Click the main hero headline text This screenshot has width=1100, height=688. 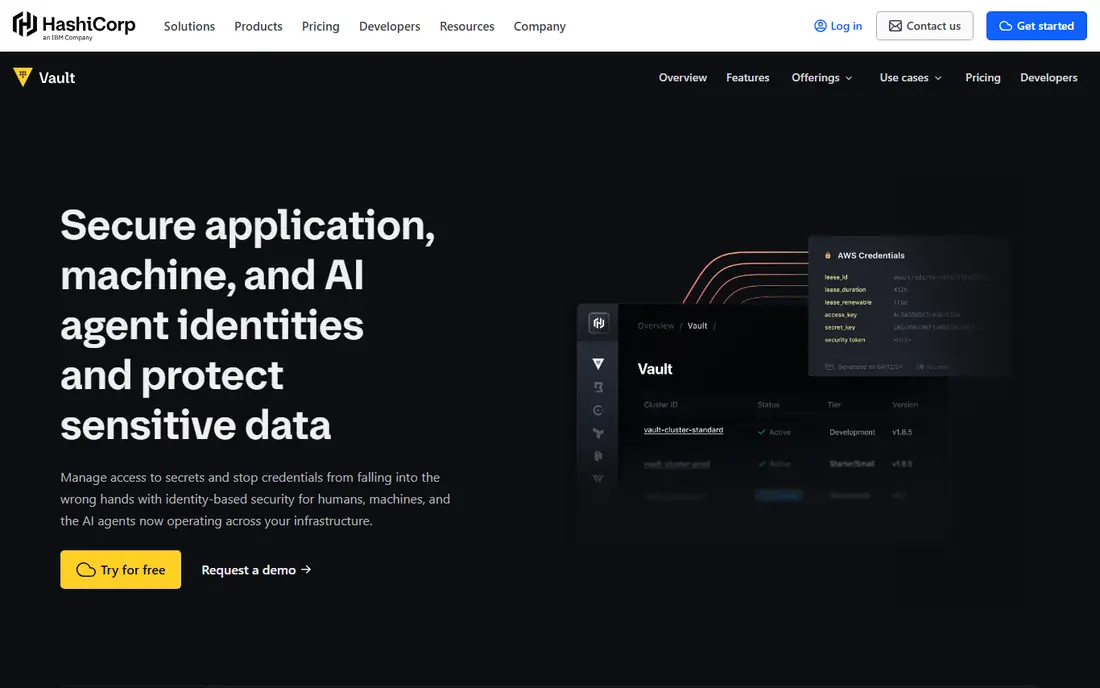[248, 325]
